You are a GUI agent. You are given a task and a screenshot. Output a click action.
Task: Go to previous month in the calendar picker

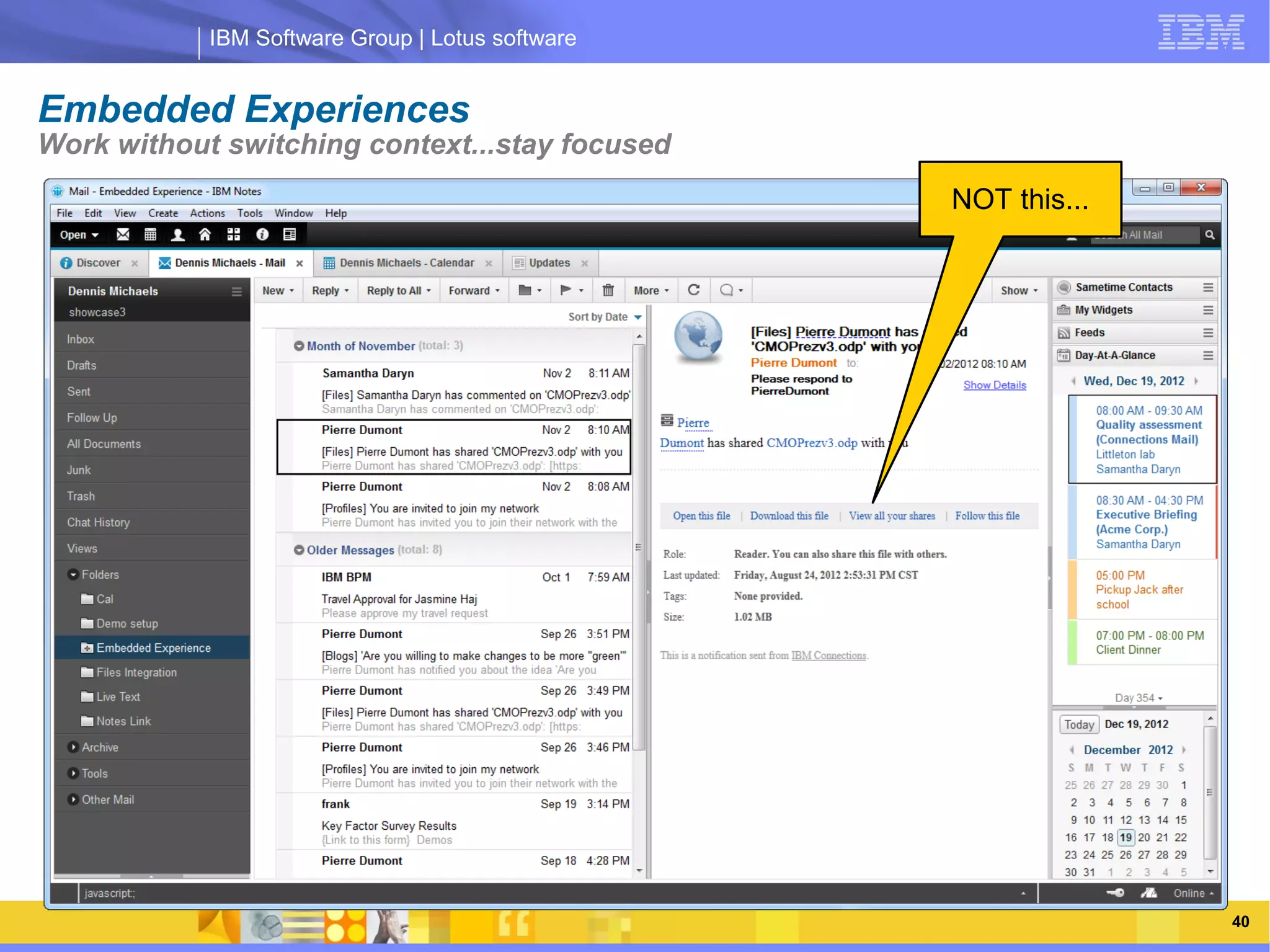point(1072,750)
